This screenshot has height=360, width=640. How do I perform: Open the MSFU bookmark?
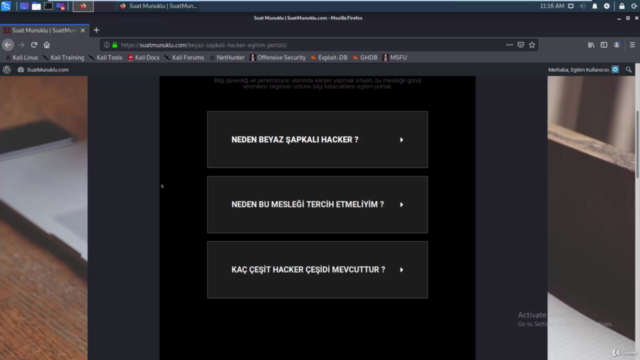tap(395, 58)
